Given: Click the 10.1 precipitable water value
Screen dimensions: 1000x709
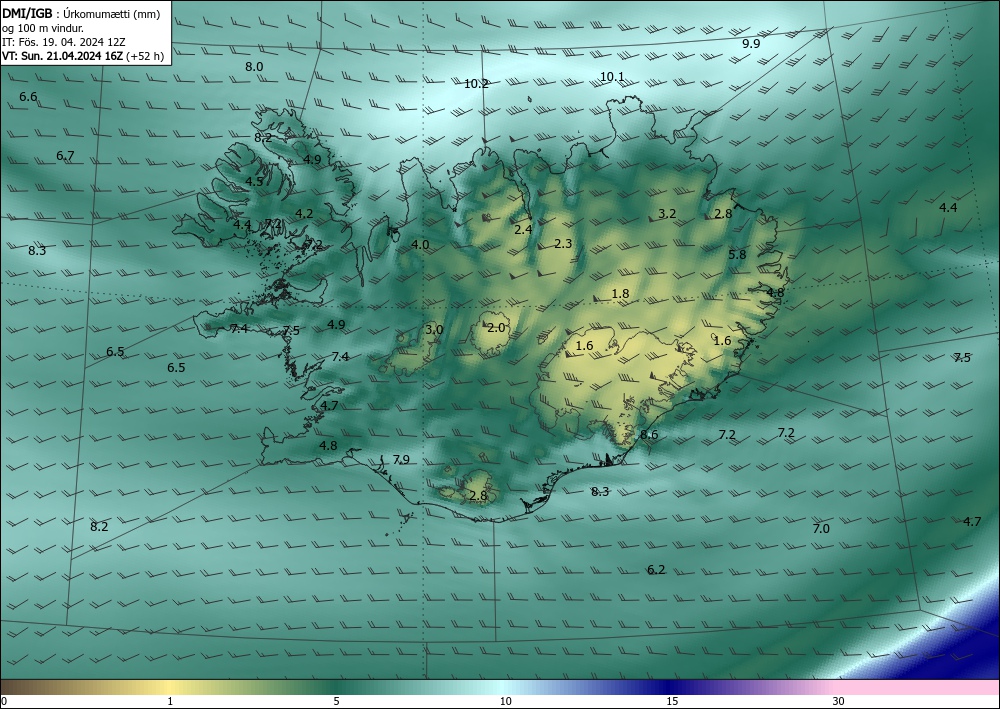Looking at the screenshot, I should [612, 77].
